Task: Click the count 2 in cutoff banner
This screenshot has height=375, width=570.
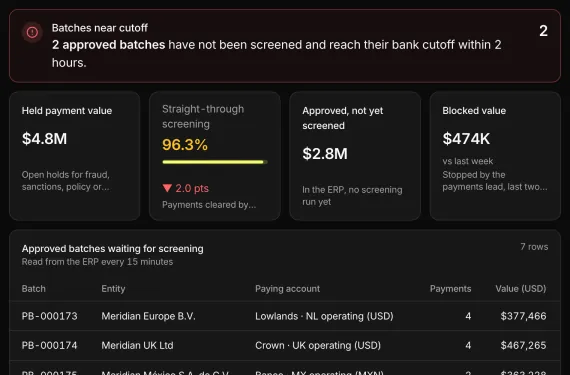Action: [543, 31]
